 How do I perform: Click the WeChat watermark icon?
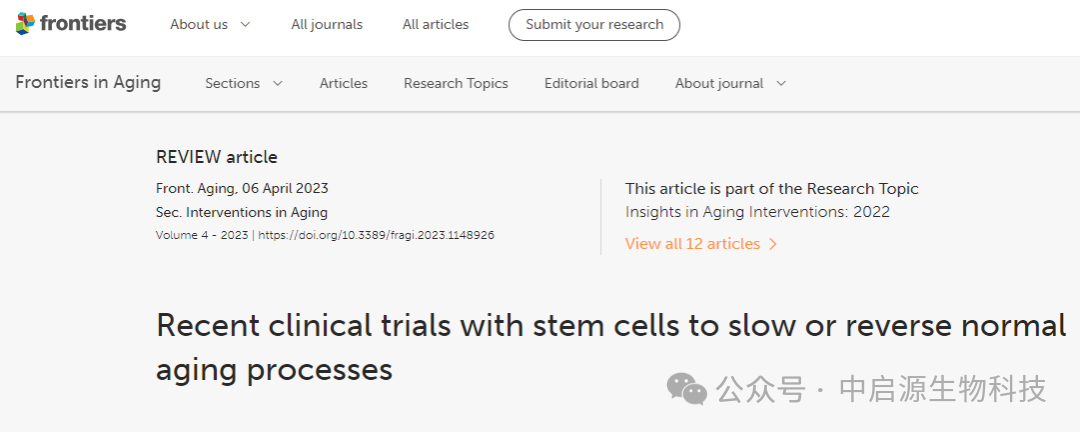pos(687,389)
